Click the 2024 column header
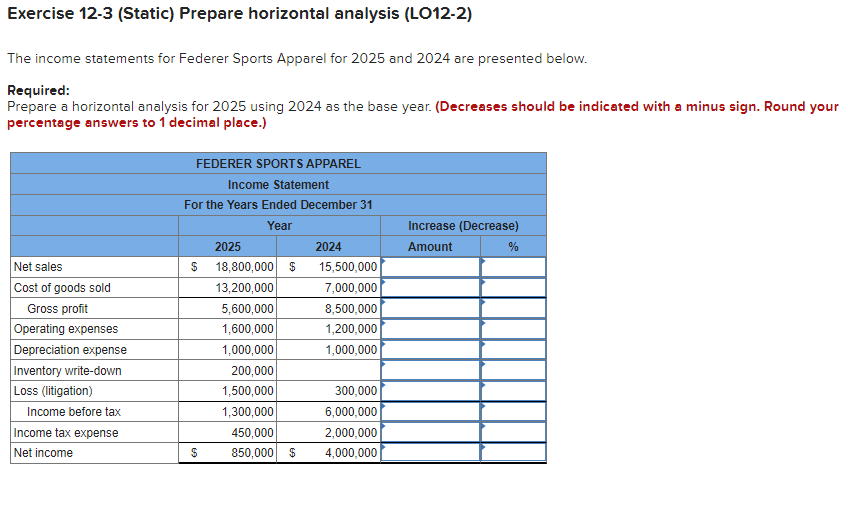The height and width of the screenshot is (508, 848). (x=328, y=247)
